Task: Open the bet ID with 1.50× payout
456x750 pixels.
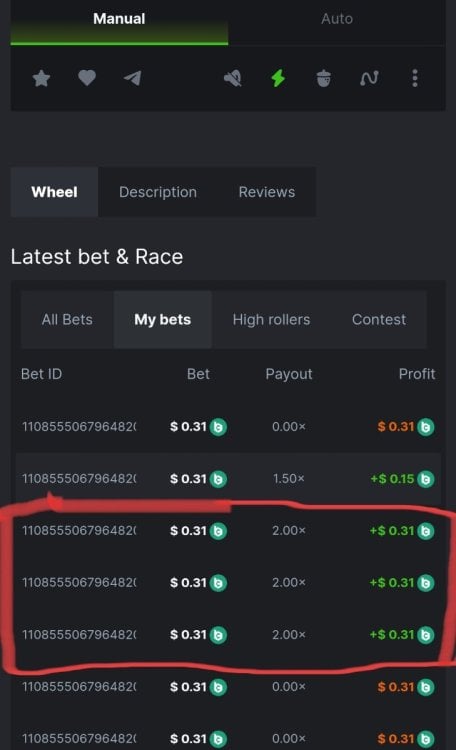Action: coord(79,479)
